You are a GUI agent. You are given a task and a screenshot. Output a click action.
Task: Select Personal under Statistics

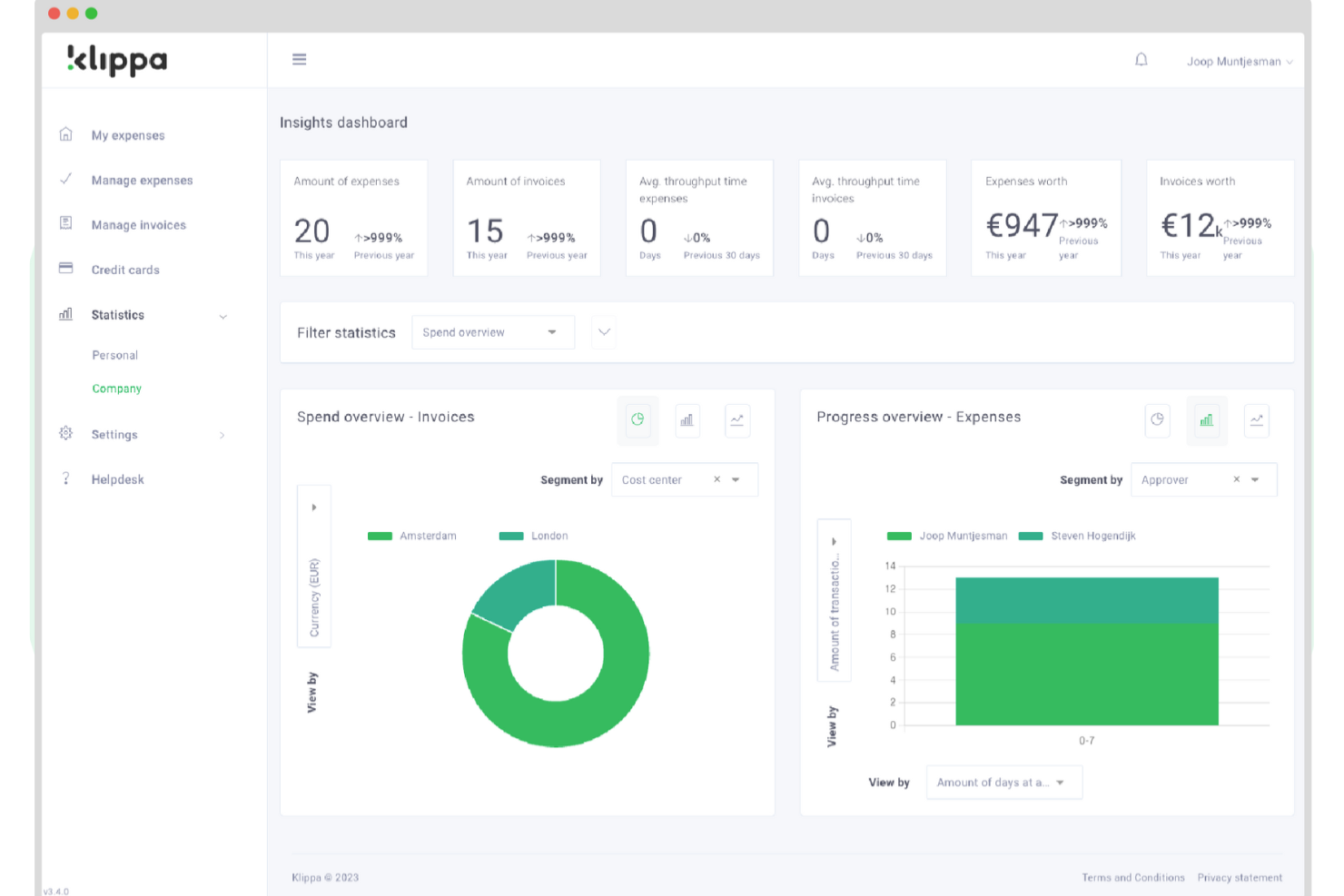[x=114, y=354]
